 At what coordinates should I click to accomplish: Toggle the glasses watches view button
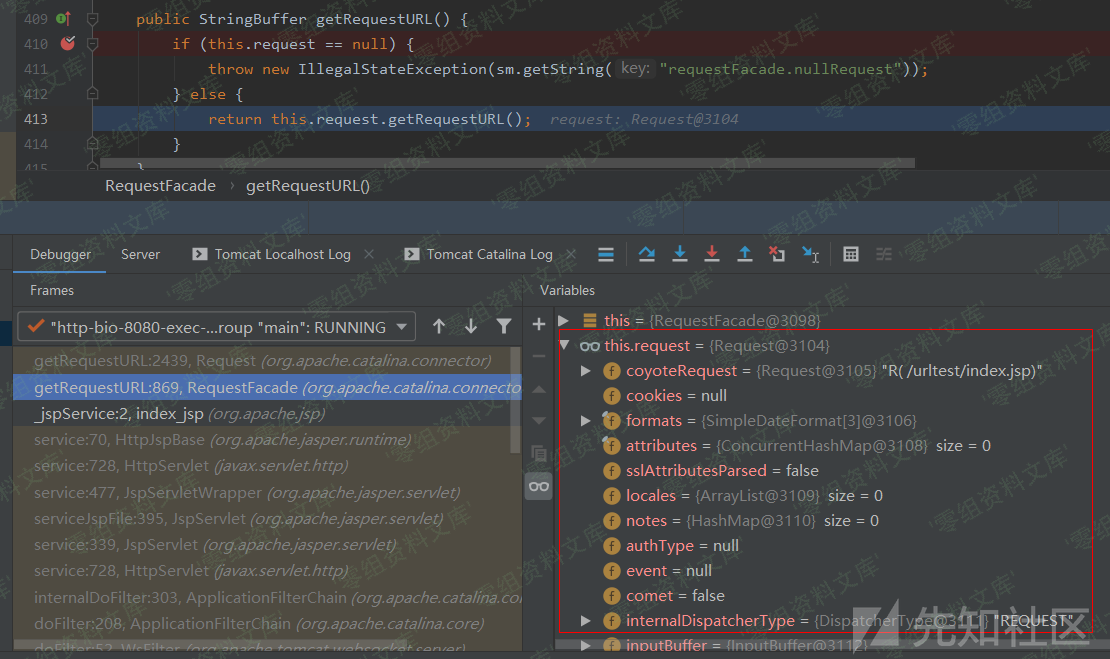point(539,486)
